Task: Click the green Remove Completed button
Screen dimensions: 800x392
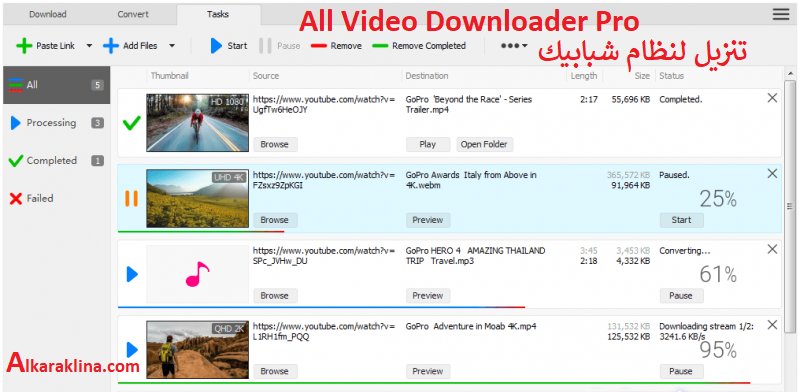Action: [x=419, y=46]
